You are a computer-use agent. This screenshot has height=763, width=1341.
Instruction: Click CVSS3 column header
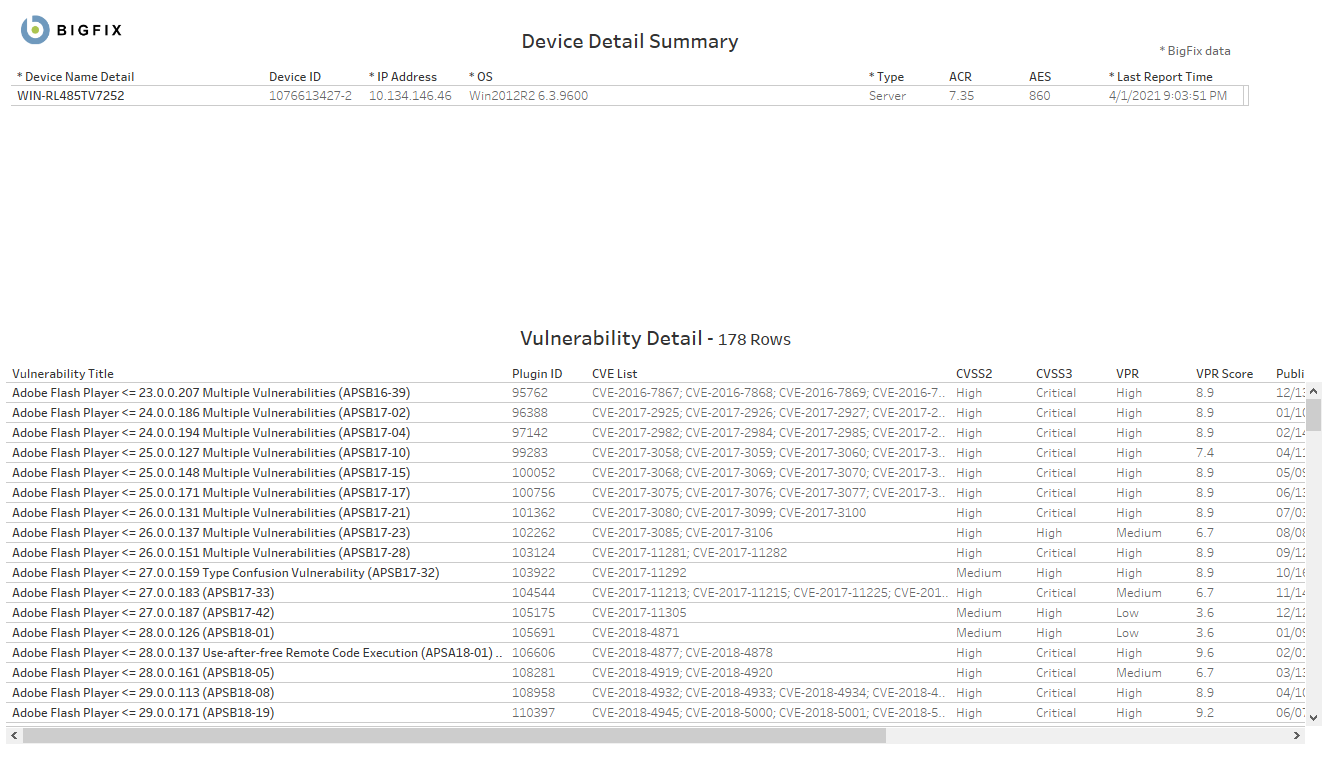point(1055,374)
